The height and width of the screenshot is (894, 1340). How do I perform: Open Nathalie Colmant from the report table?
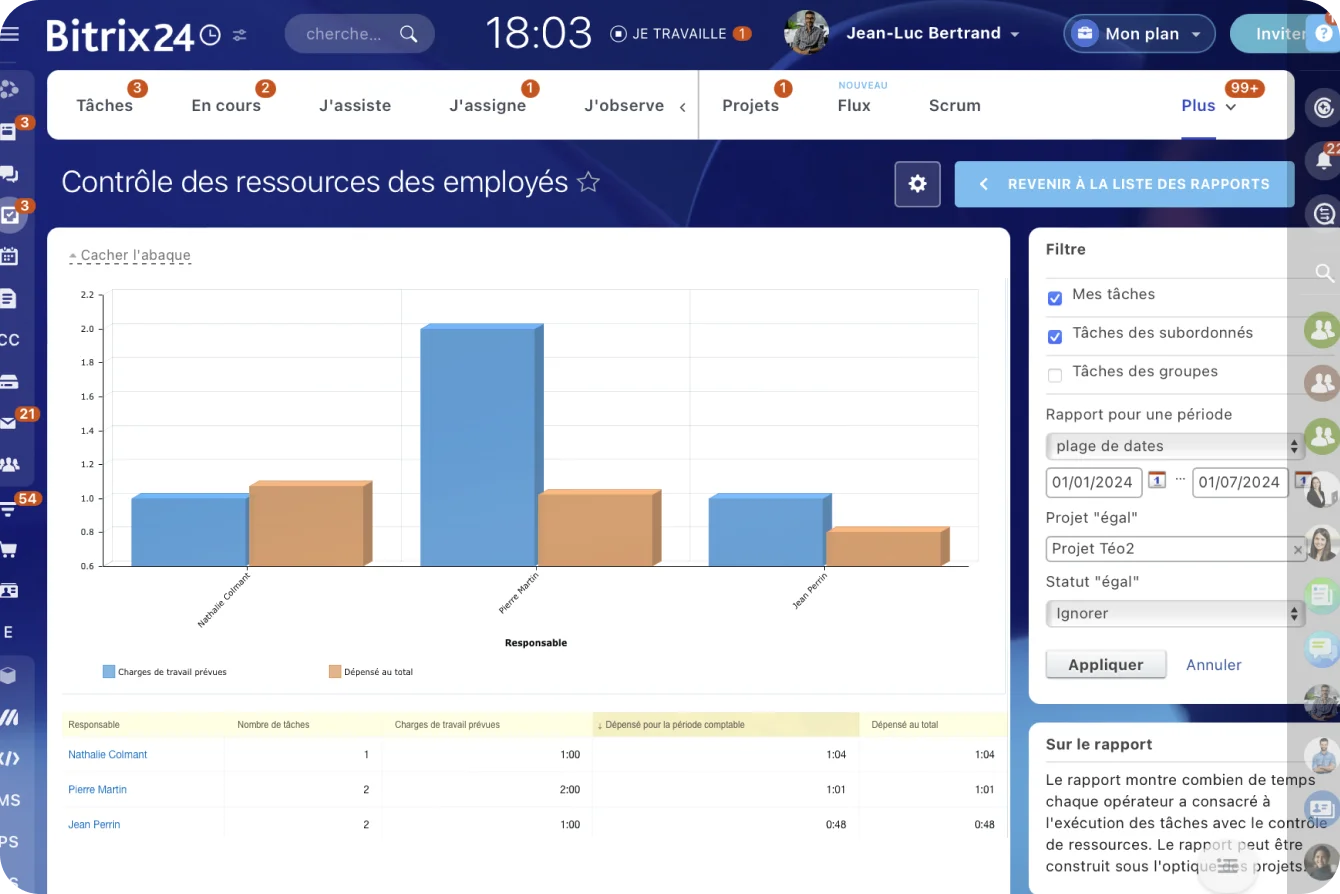click(x=107, y=756)
